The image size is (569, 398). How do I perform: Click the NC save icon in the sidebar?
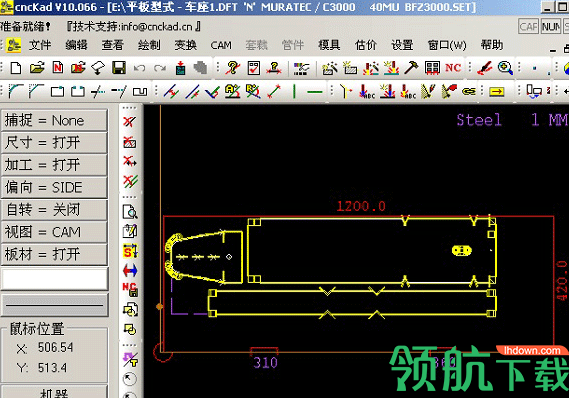coord(130,290)
